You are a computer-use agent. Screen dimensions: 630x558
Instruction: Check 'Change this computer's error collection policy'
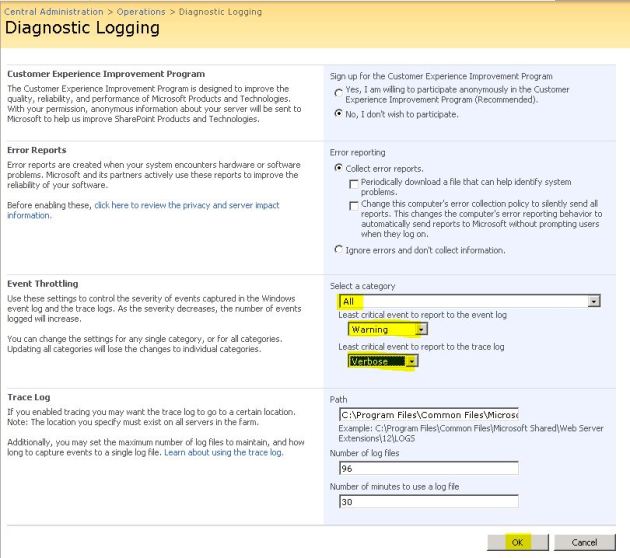(354, 206)
